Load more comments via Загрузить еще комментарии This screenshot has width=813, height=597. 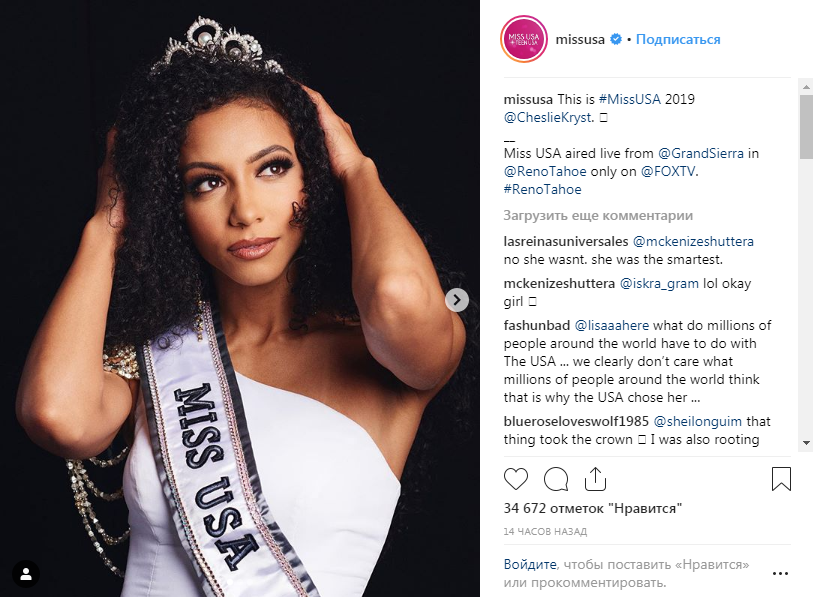[598, 215]
